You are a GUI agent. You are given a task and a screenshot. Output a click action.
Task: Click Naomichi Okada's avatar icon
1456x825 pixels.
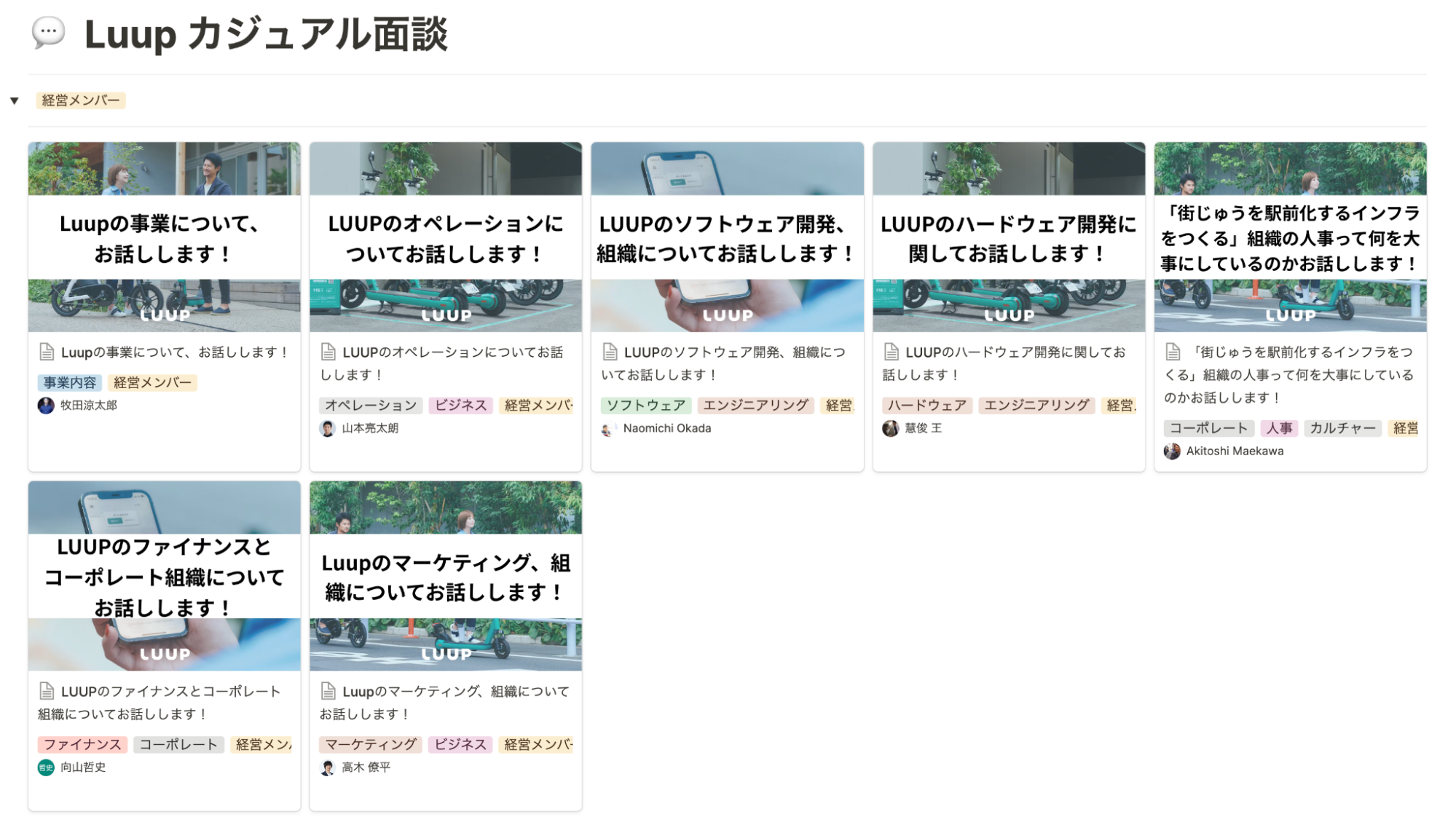coord(608,429)
